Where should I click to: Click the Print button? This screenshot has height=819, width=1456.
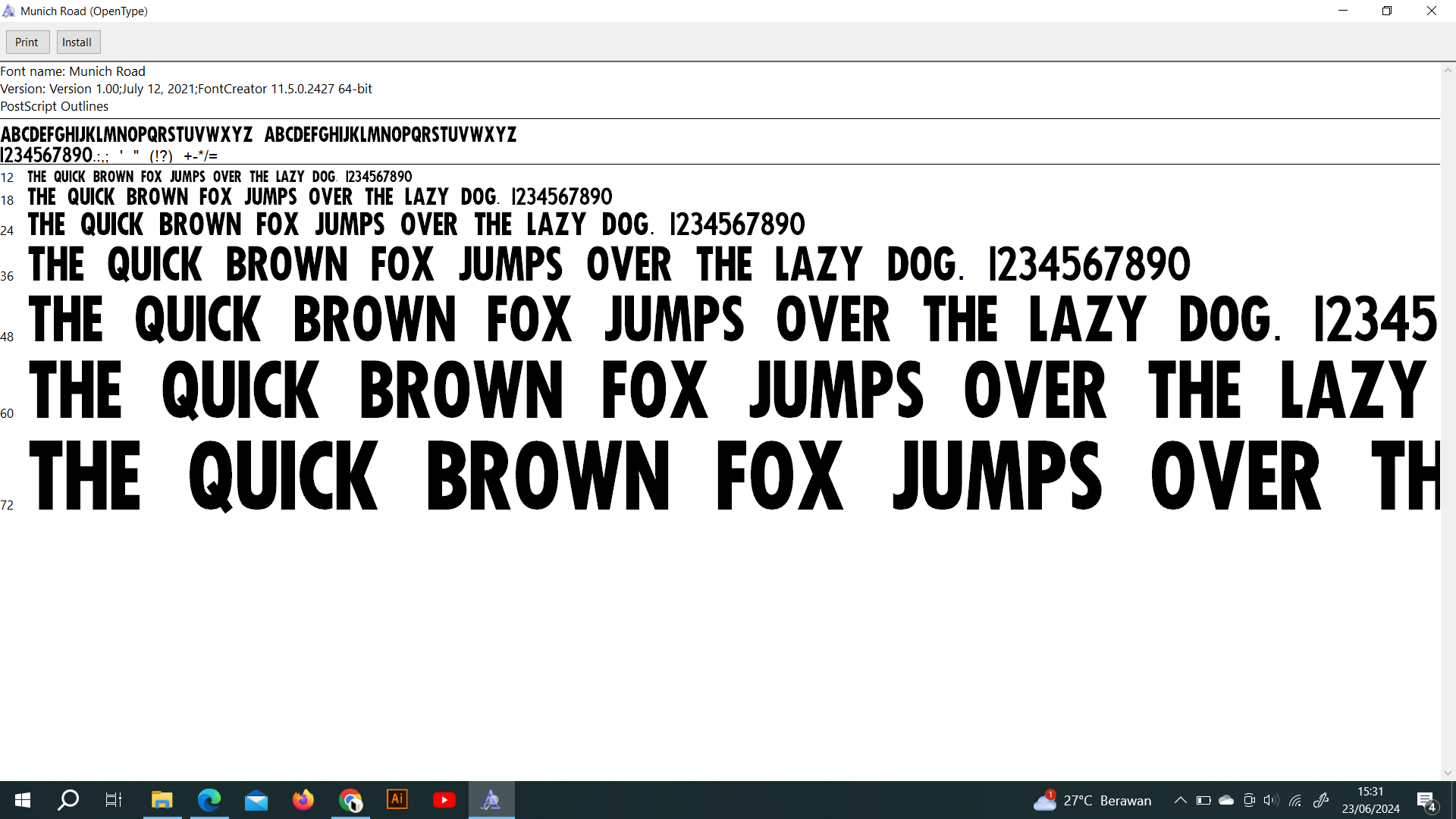coord(27,42)
